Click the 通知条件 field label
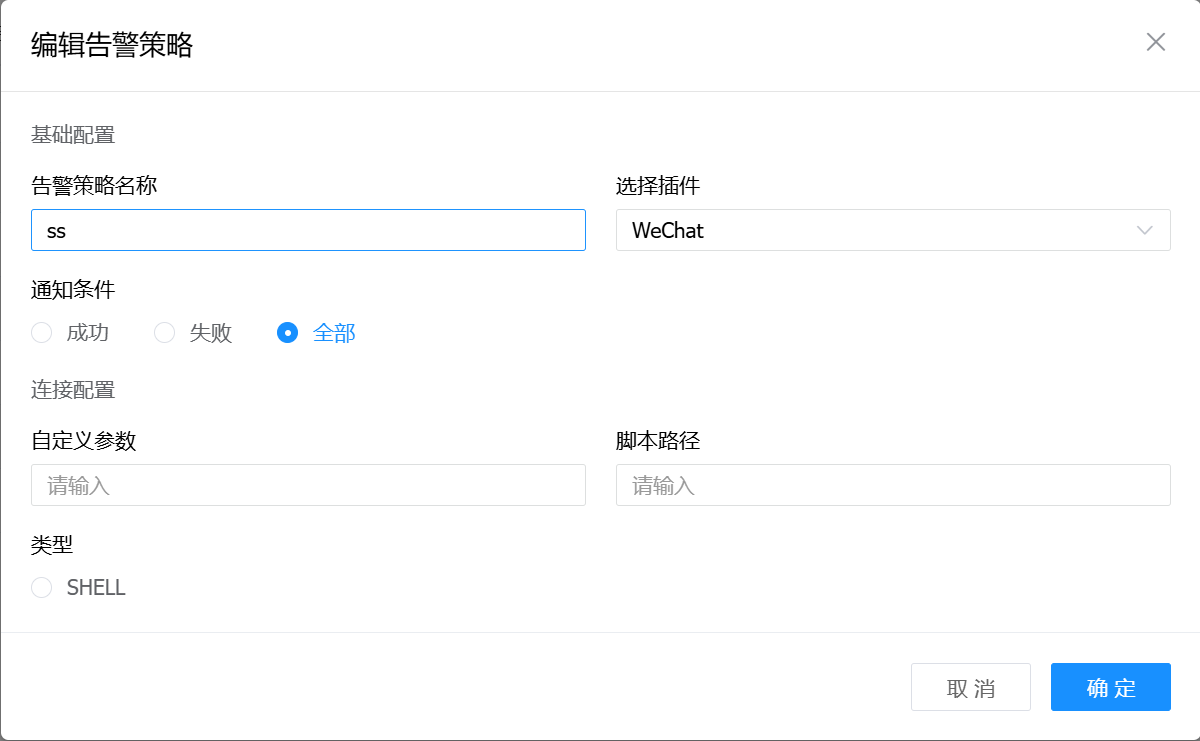 73,290
